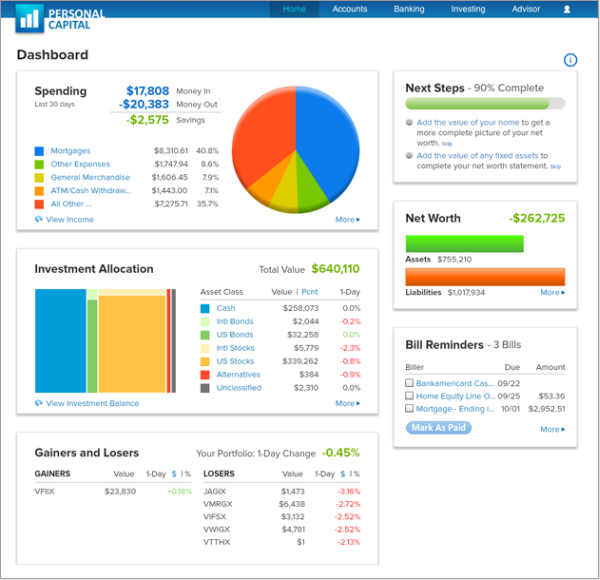The height and width of the screenshot is (580, 600).
Task: Click the Personal Capital logo
Action: 60,17
